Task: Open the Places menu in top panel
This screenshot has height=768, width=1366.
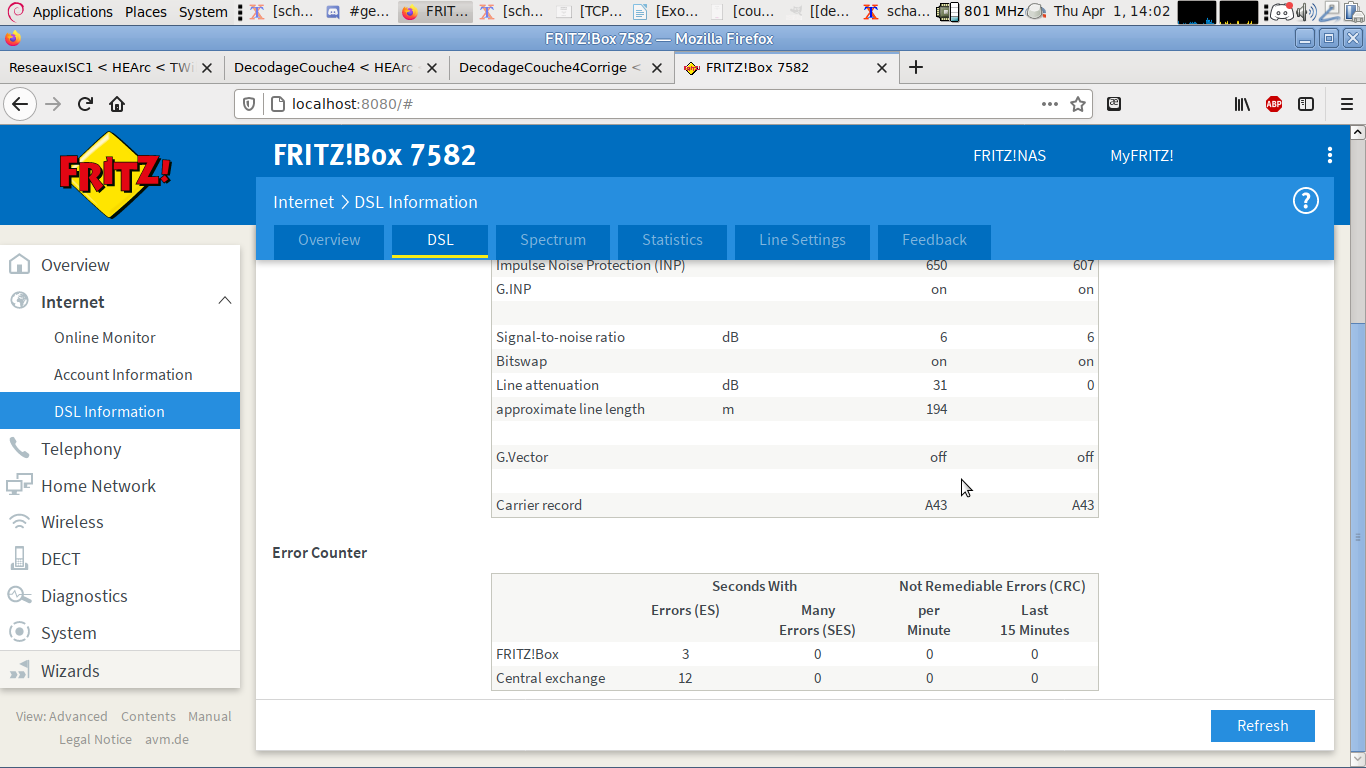Action: [145, 12]
